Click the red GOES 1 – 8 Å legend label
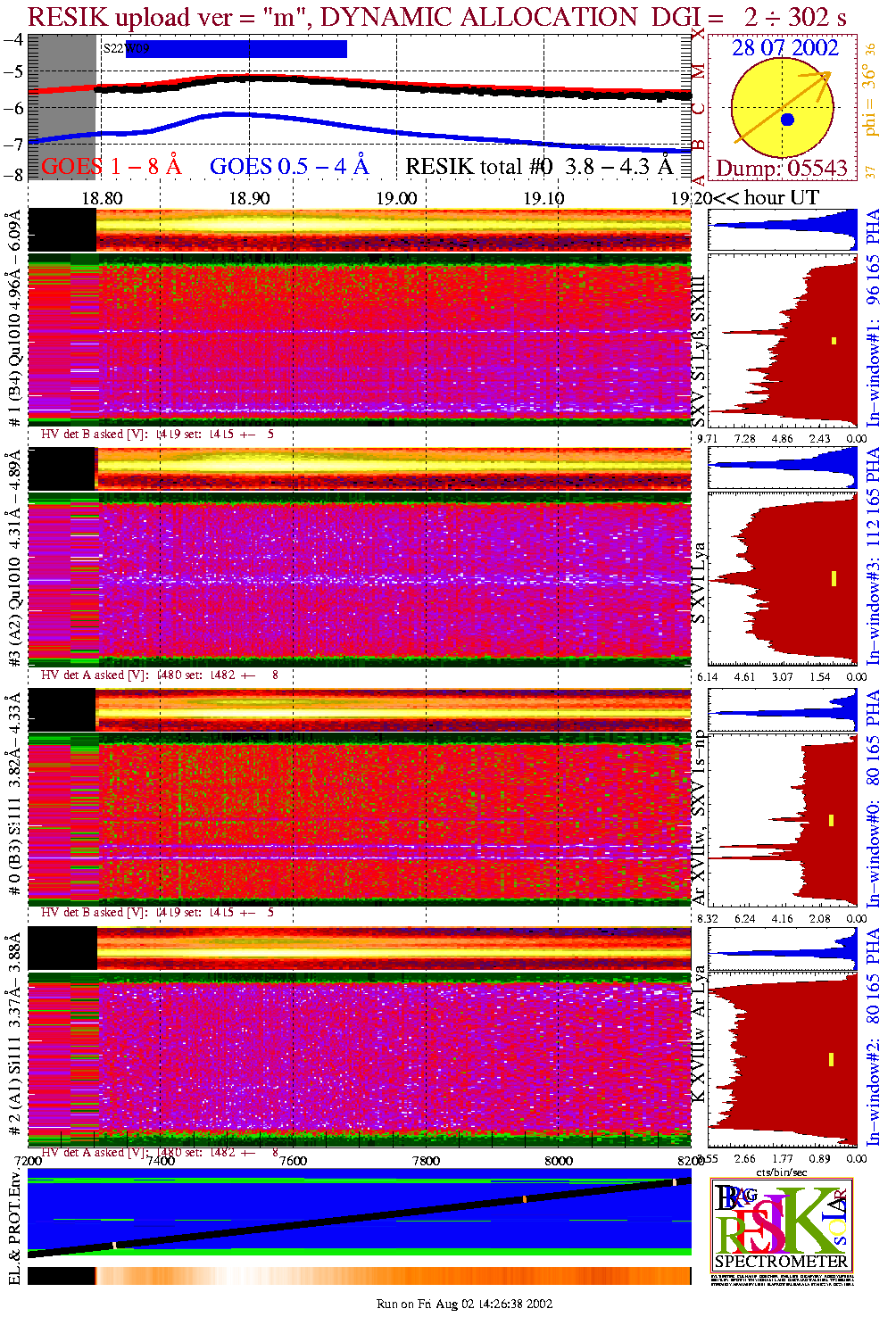Viewport: 896px width, 1317px height. (x=111, y=167)
